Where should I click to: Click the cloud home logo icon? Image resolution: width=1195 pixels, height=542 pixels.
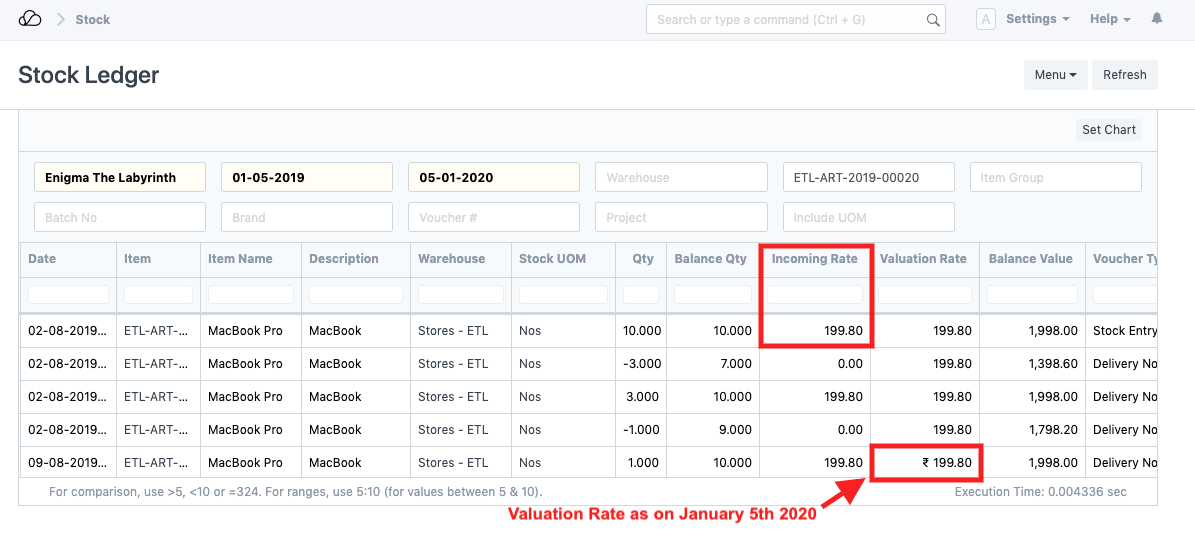(x=30, y=19)
